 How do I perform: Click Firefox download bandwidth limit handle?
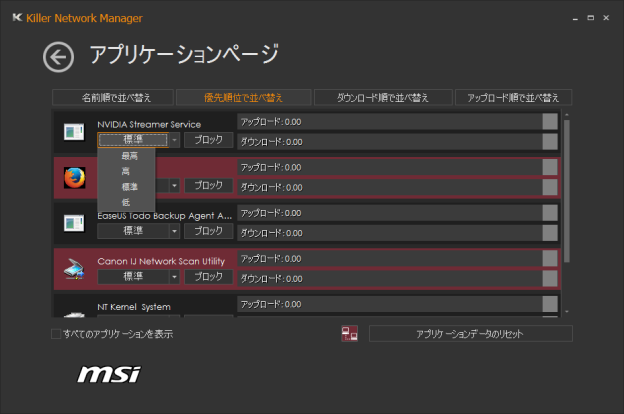[x=550, y=187]
